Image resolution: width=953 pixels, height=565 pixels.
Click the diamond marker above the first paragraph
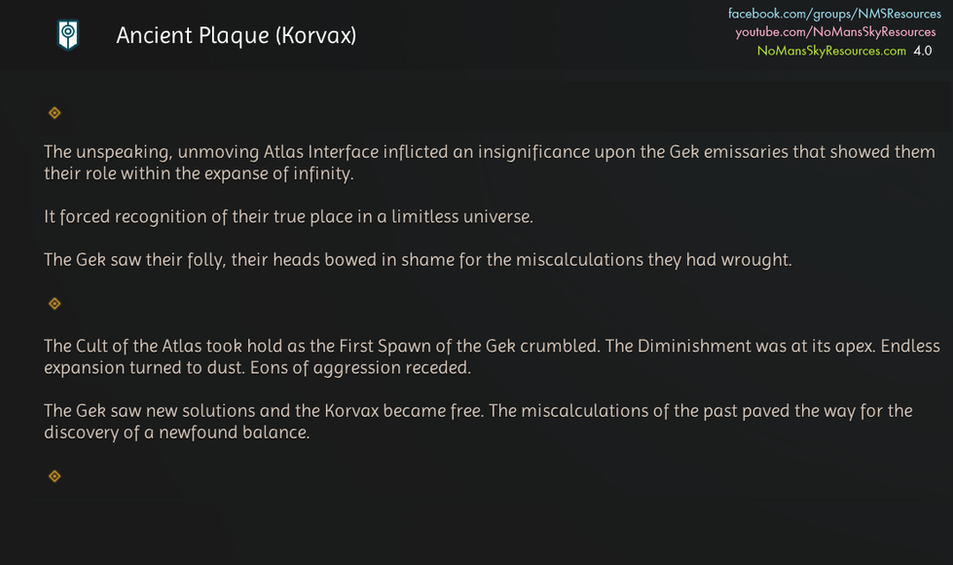(55, 113)
